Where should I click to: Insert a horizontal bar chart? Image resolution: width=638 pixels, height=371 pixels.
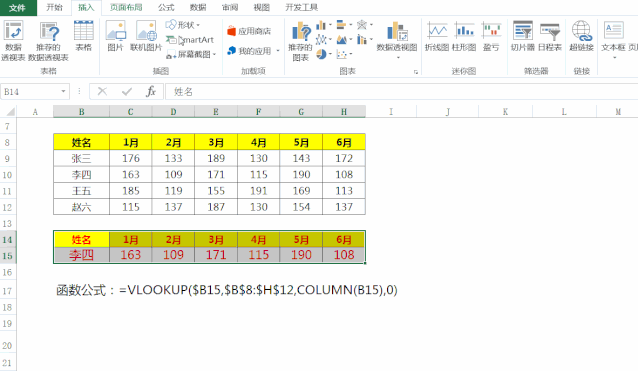pos(341,25)
